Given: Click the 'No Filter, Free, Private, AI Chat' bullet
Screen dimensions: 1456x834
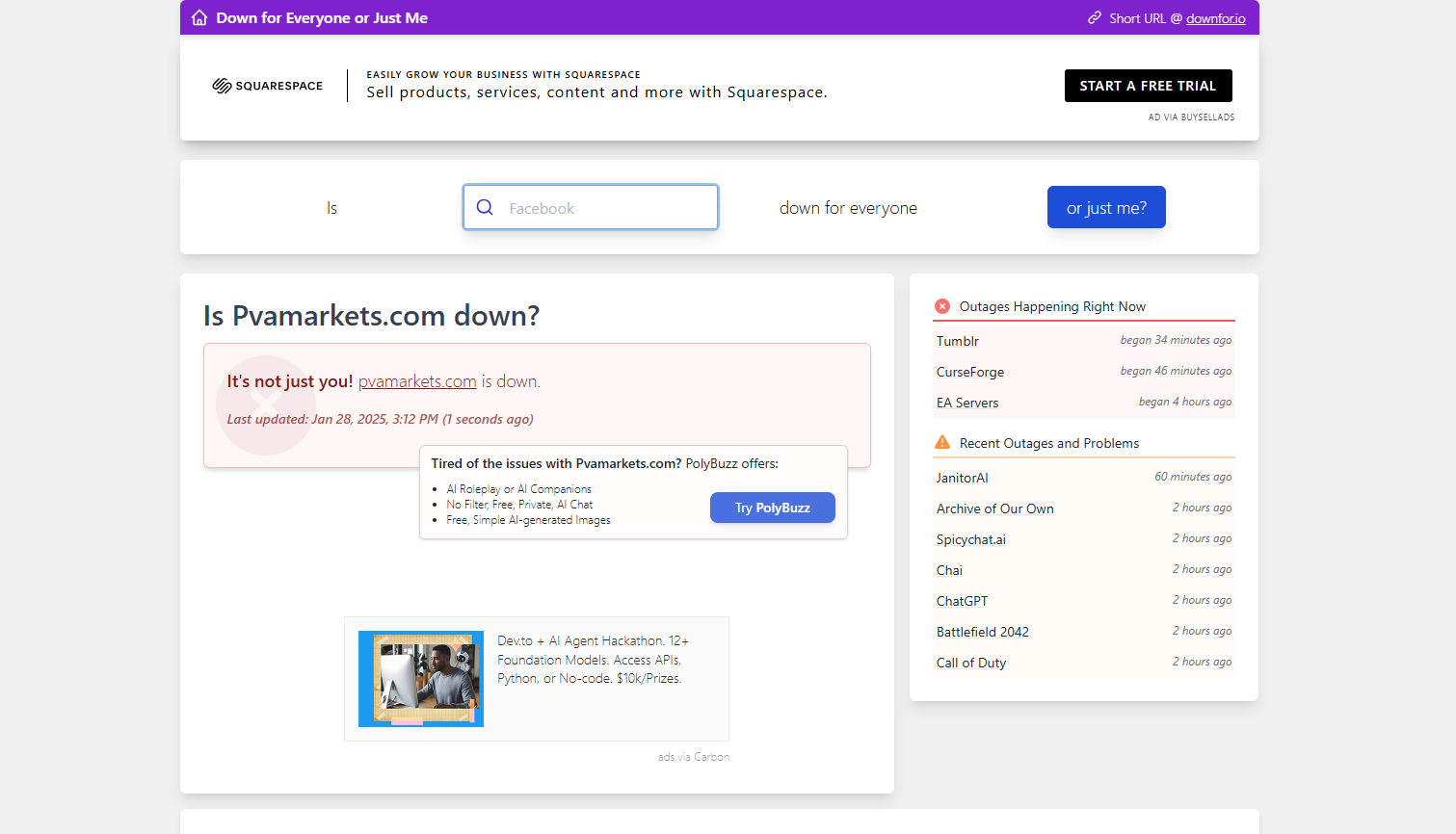Looking at the screenshot, I should [519, 505].
